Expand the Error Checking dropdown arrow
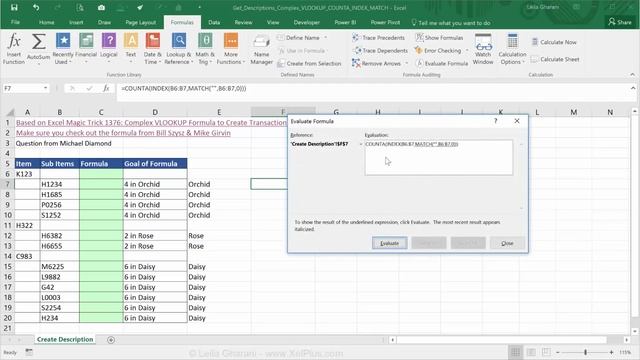 click(467, 51)
